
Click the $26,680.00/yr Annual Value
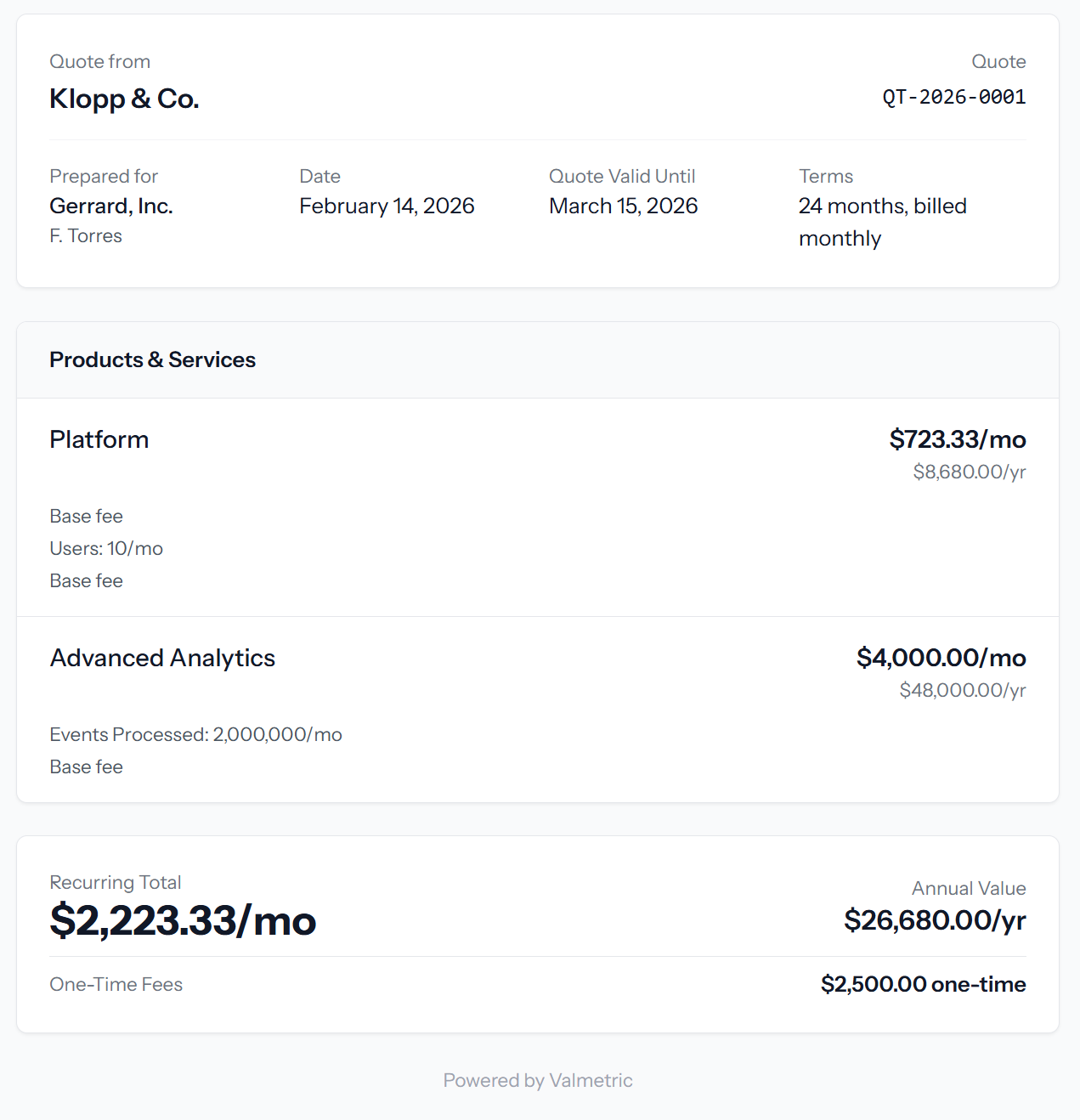[x=934, y=919]
